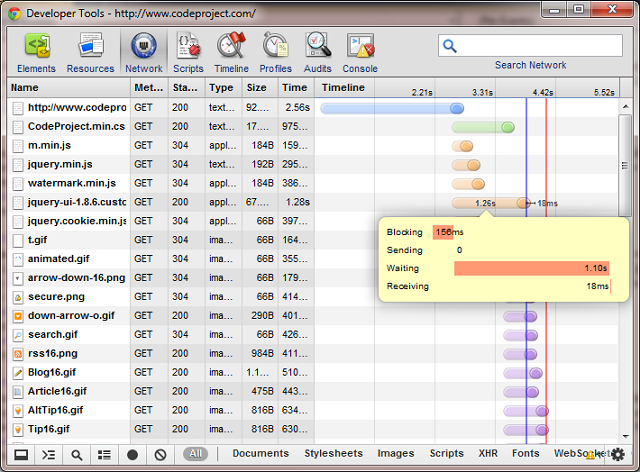Click the rss16.png file icon

[18, 354]
